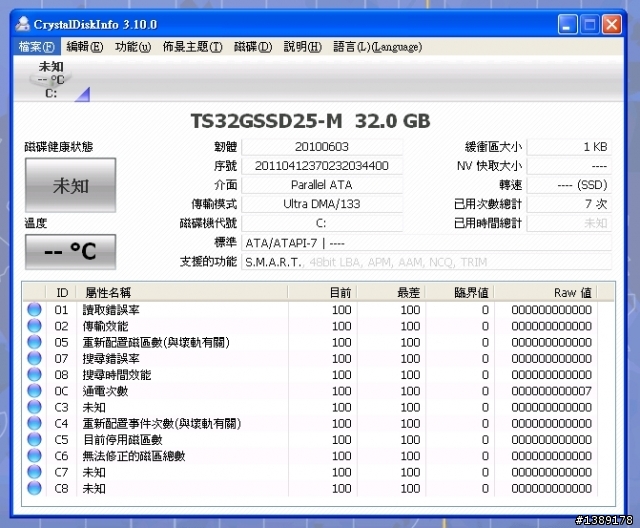Click status orb for 08 搜尋時間效能

(x=35, y=374)
